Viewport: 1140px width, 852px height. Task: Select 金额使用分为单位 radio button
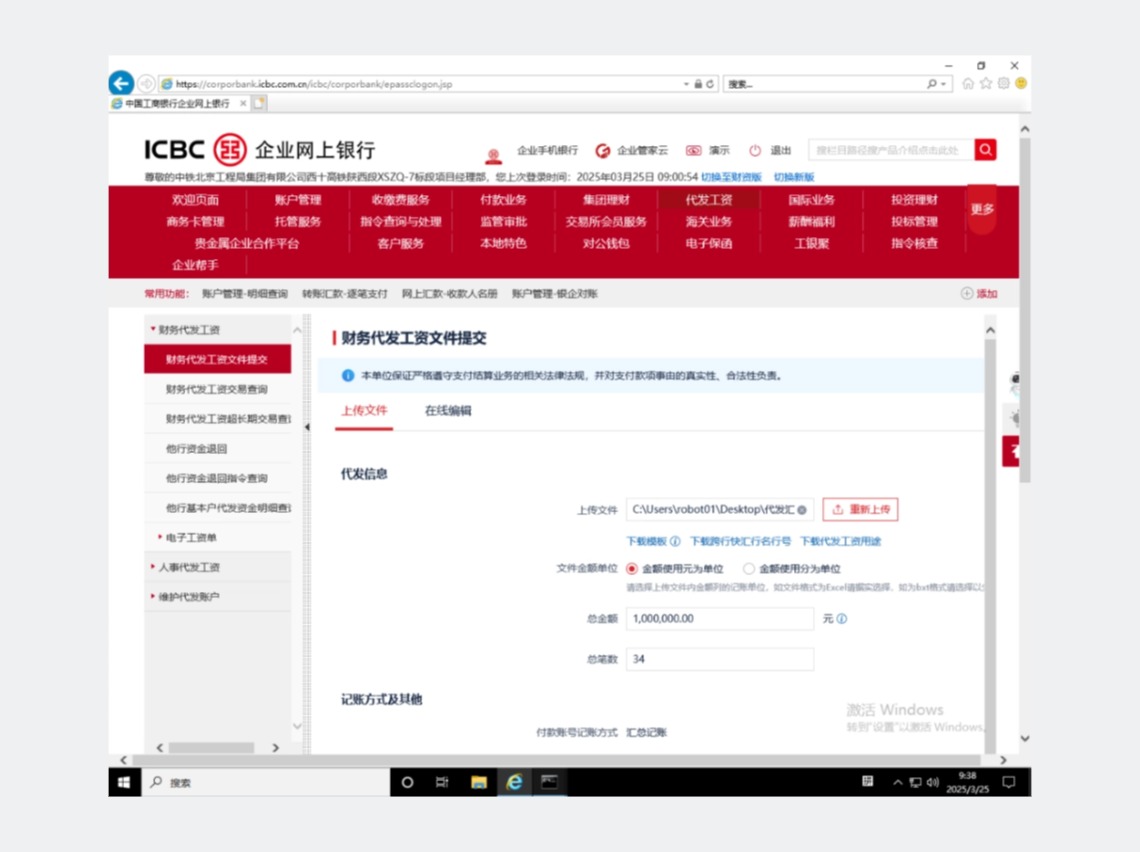(x=748, y=568)
